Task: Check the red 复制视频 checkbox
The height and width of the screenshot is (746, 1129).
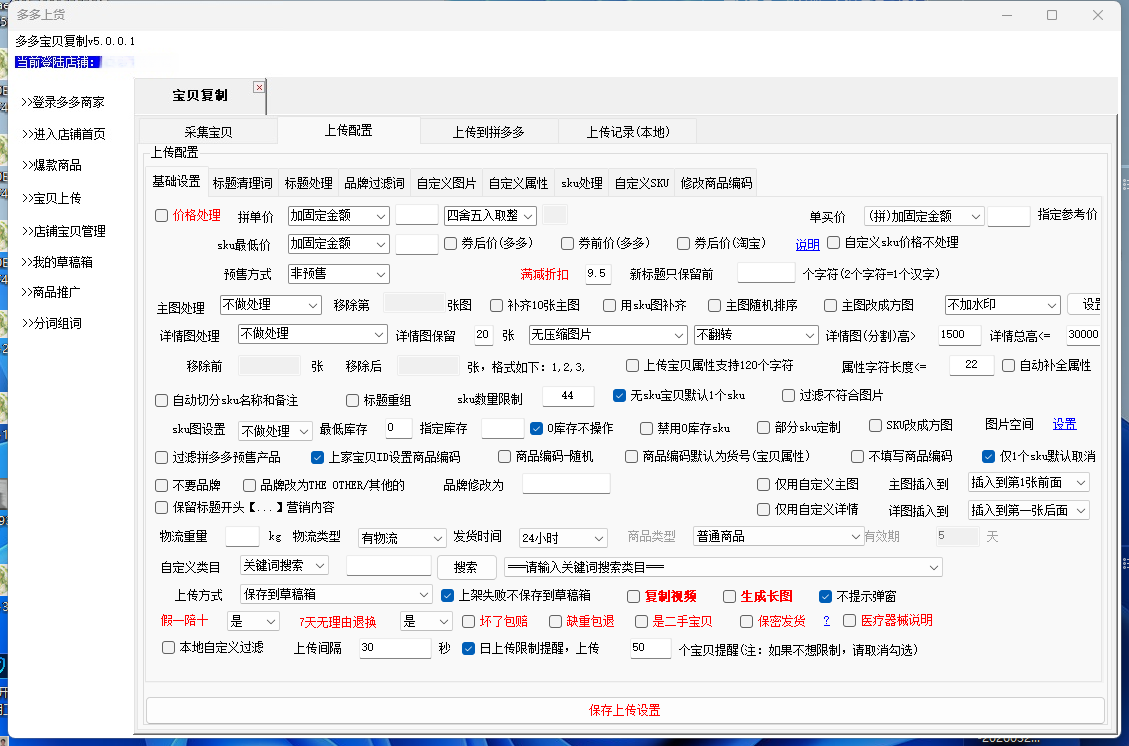Action: 634,596
